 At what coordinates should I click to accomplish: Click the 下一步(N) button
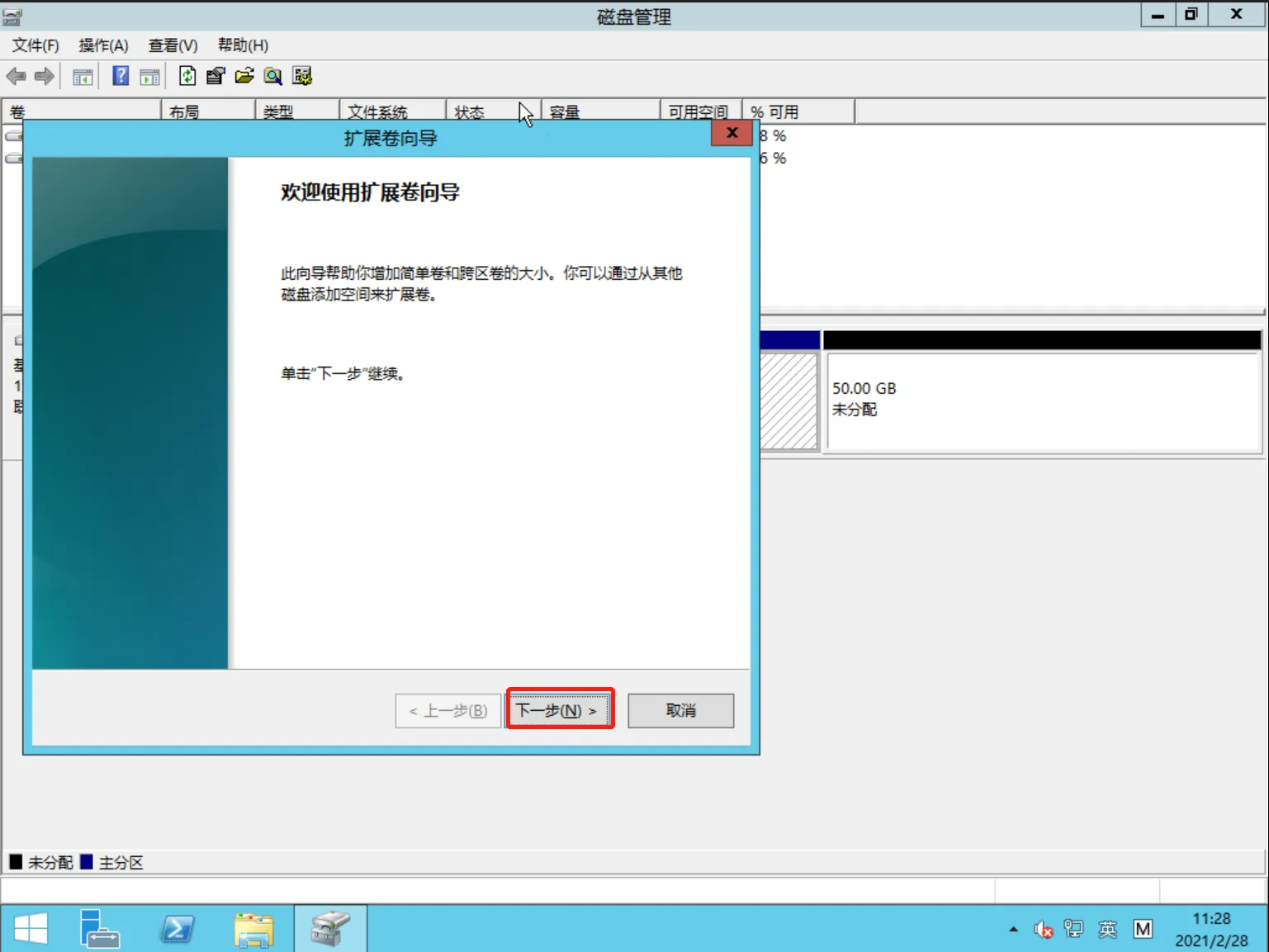click(559, 709)
